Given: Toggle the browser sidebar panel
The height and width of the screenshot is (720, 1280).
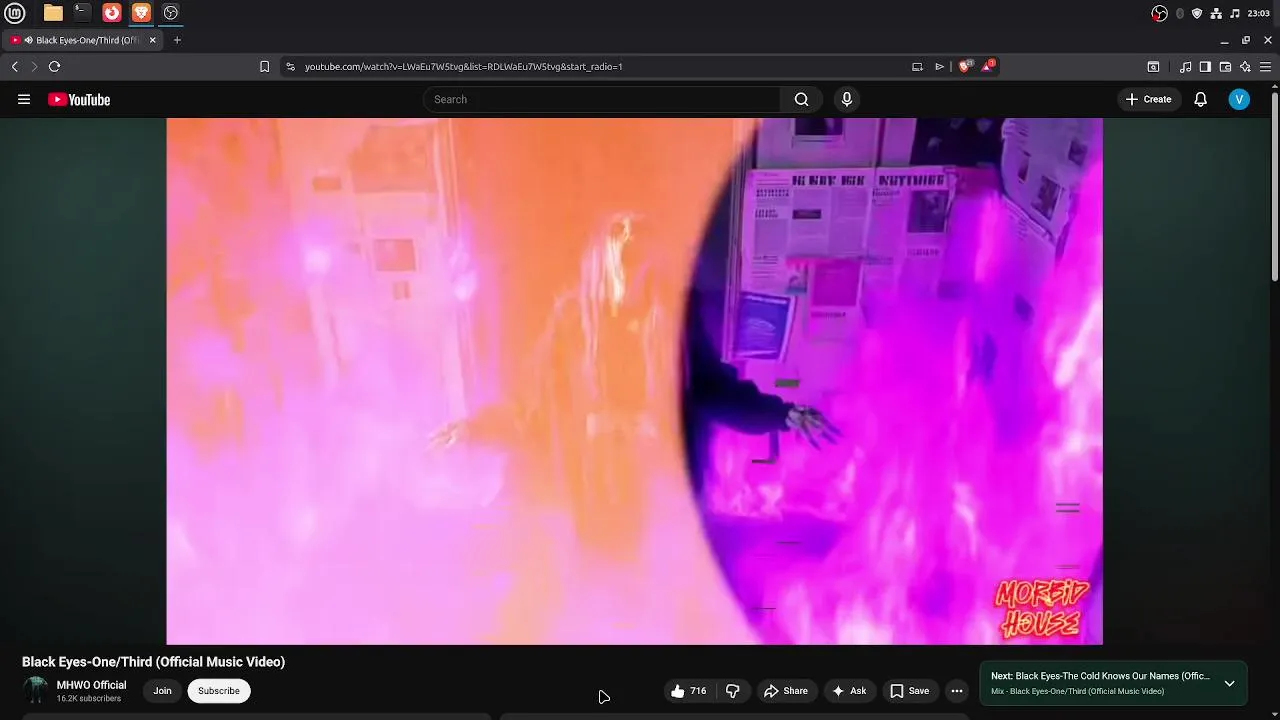Looking at the screenshot, I should [x=1205, y=66].
